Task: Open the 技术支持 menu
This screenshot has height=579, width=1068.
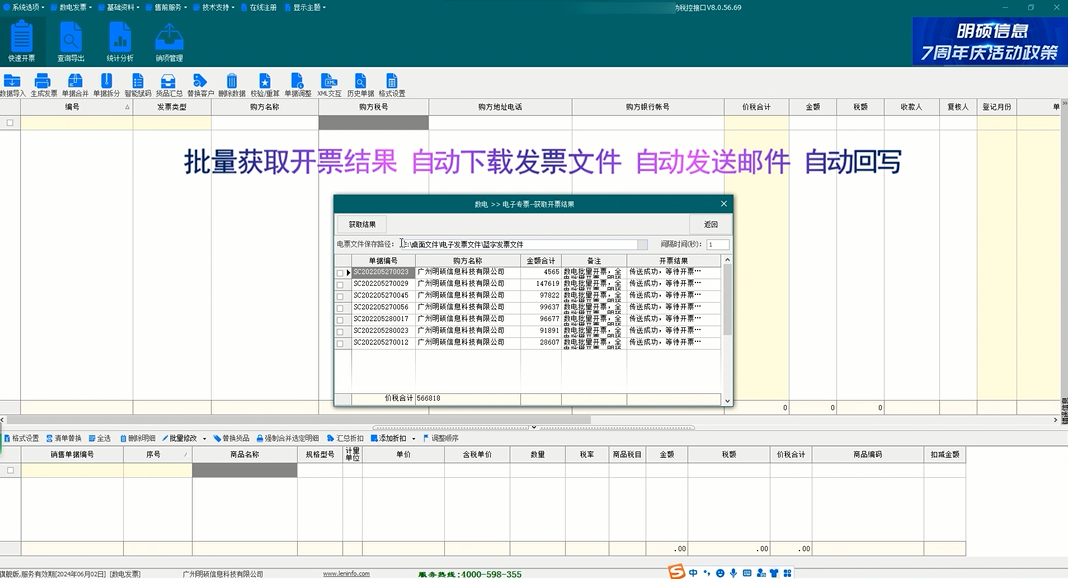Action: point(217,7)
